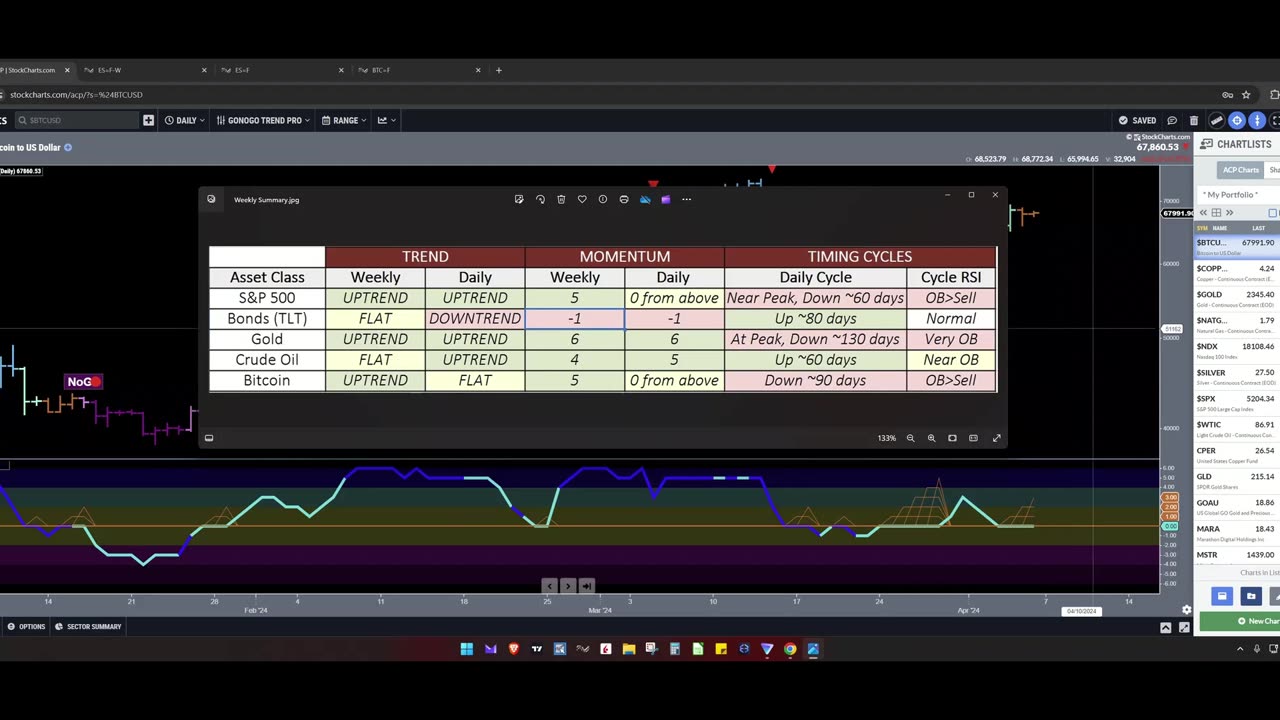Image resolution: width=1280 pixels, height=720 pixels.
Task: Rotate the Weekly Summary image
Action: [x=540, y=199]
